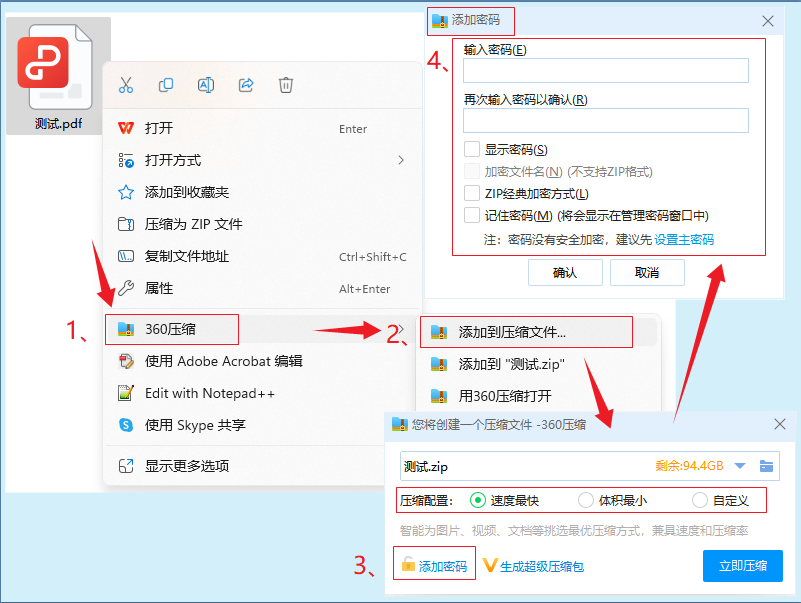The height and width of the screenshot is (603, 801).
Task: Click the Skype icon
Action: point(126,425)
